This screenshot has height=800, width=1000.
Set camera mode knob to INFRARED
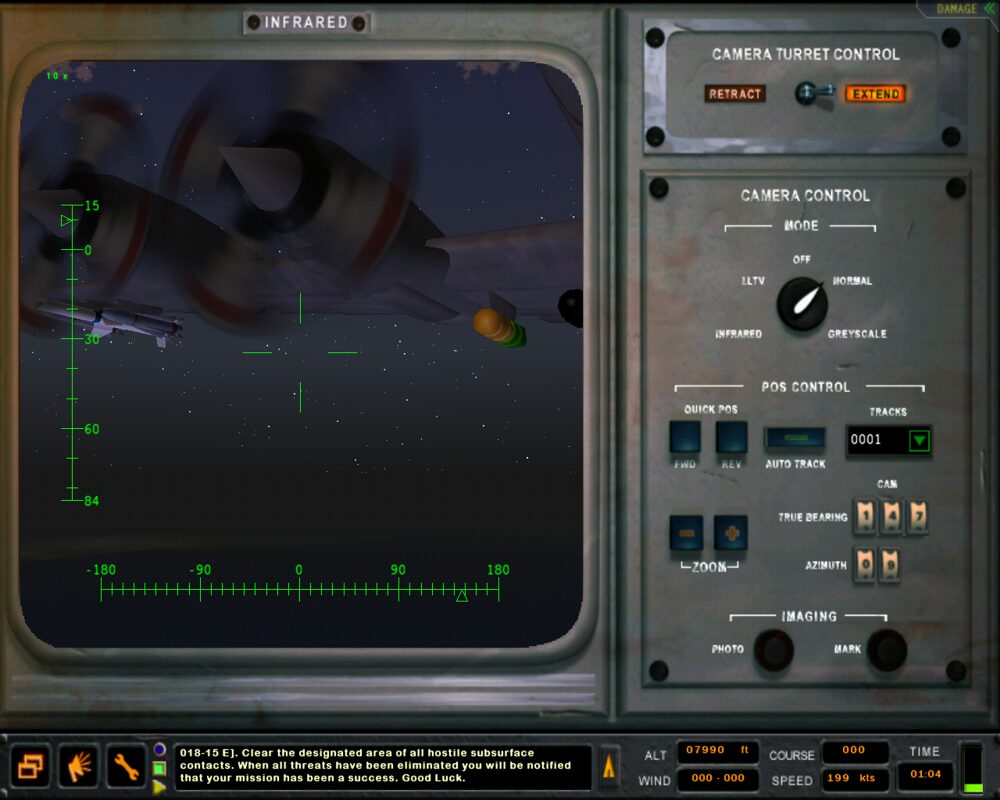738,334
